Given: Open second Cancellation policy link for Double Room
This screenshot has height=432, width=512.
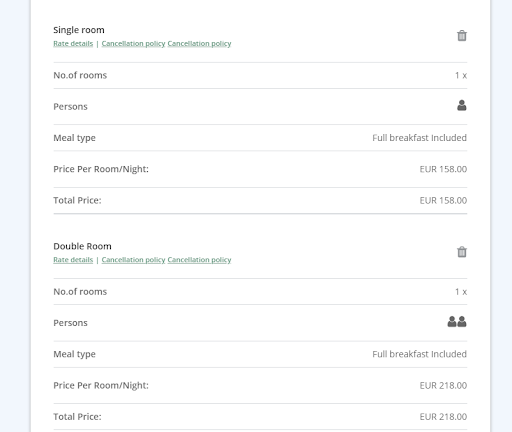Looking at the screenshot, I should tap(199, 260).
